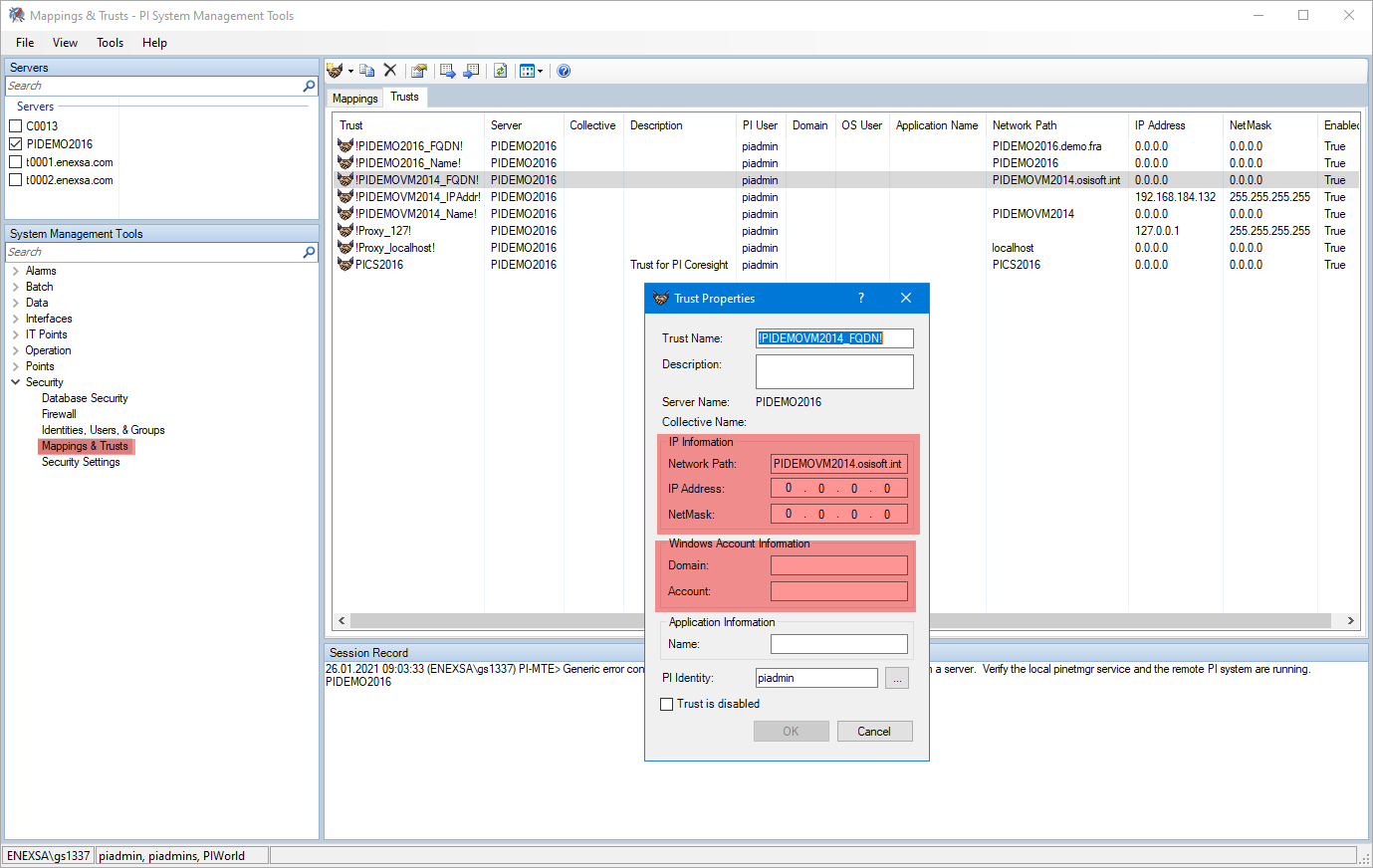Image resolution: width=1373 pixels, height=868 pixels.
Task: Click the Delete X toolbar icon
Action: pyautogui.click(x=390, y=71)
